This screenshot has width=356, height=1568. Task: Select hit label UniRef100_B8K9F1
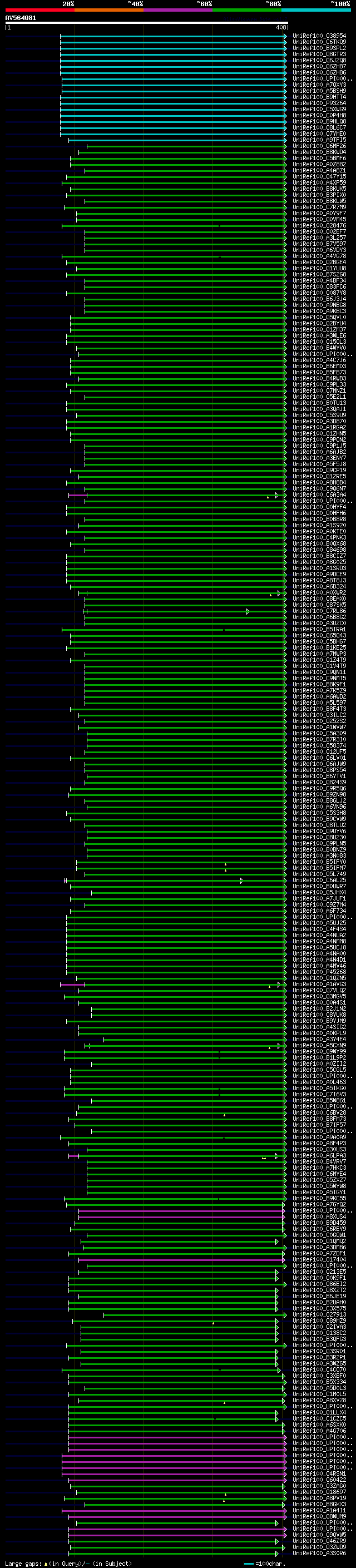coord(319,684)
